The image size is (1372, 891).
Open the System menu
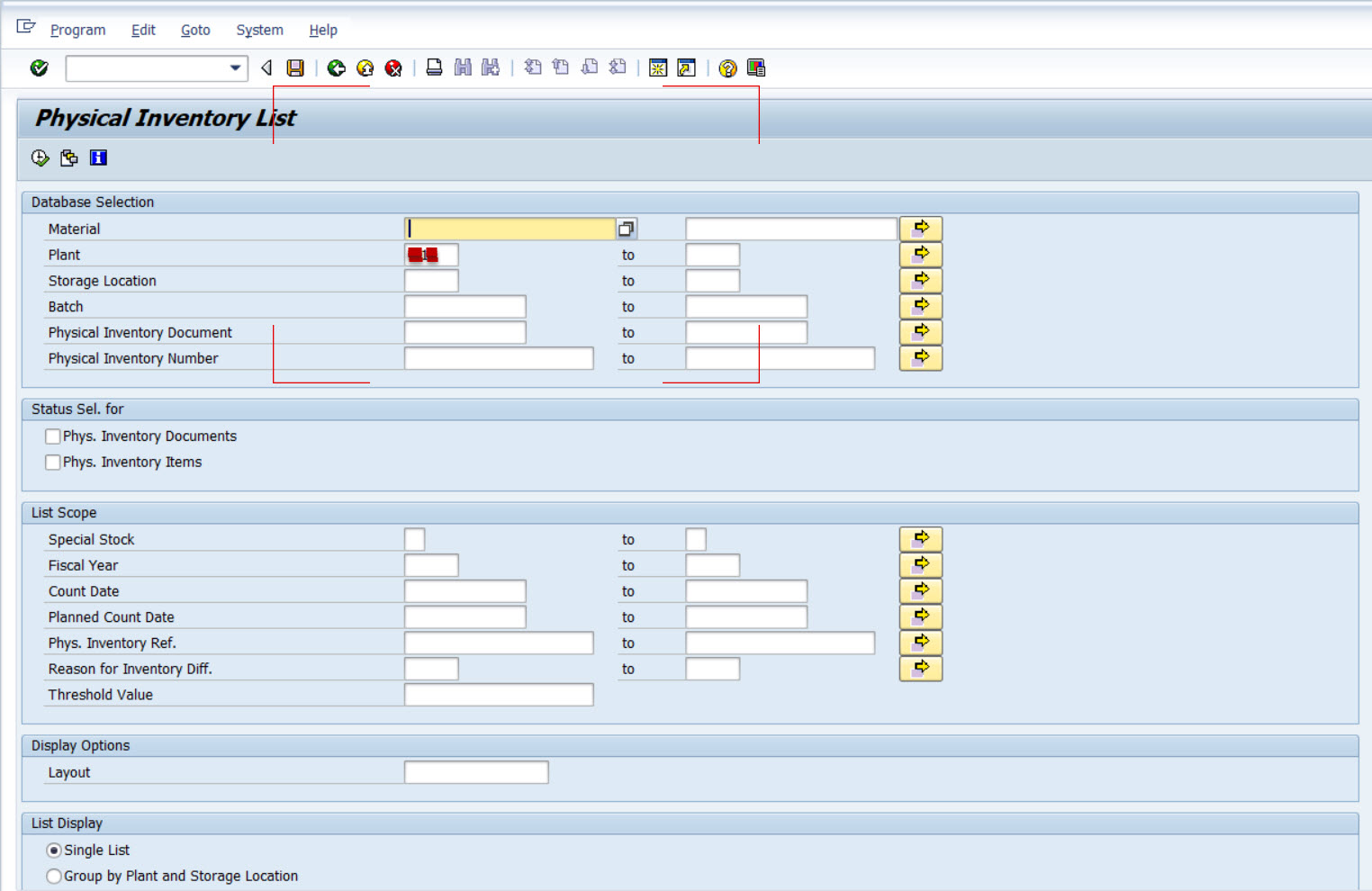(258, 30)
